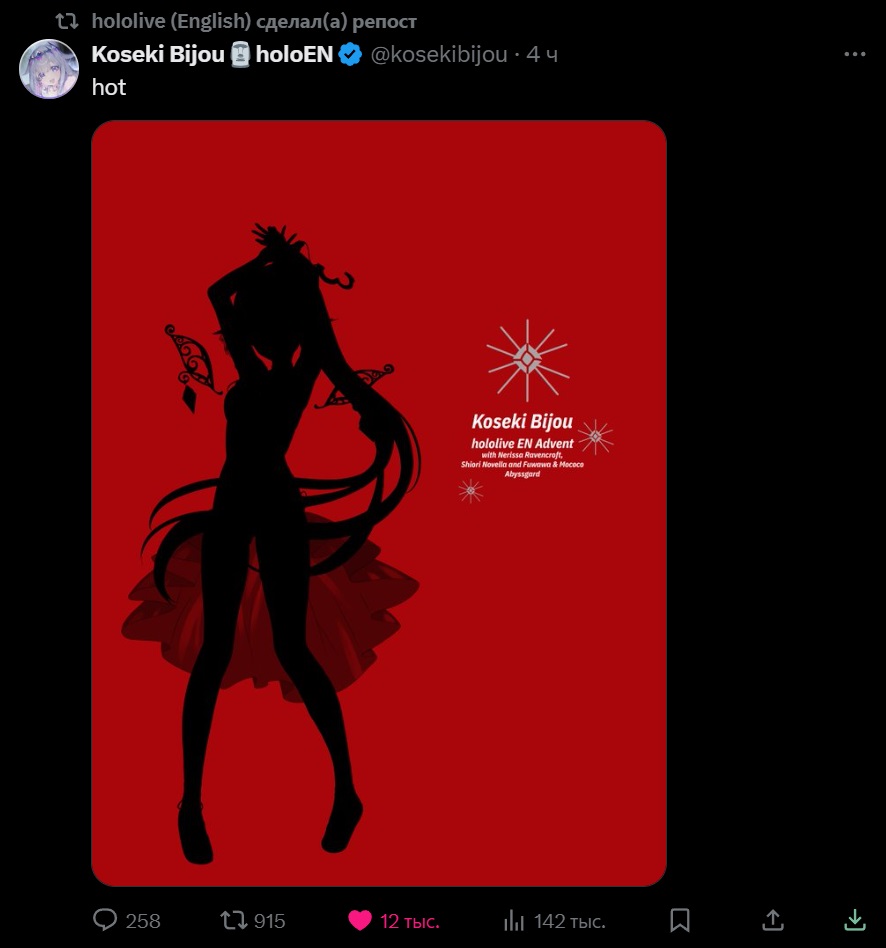Image resolution: width=886 pixels, height=948 pixels.
Task: Enlarge the red silhouette image
Action: [x=379, y=503]
